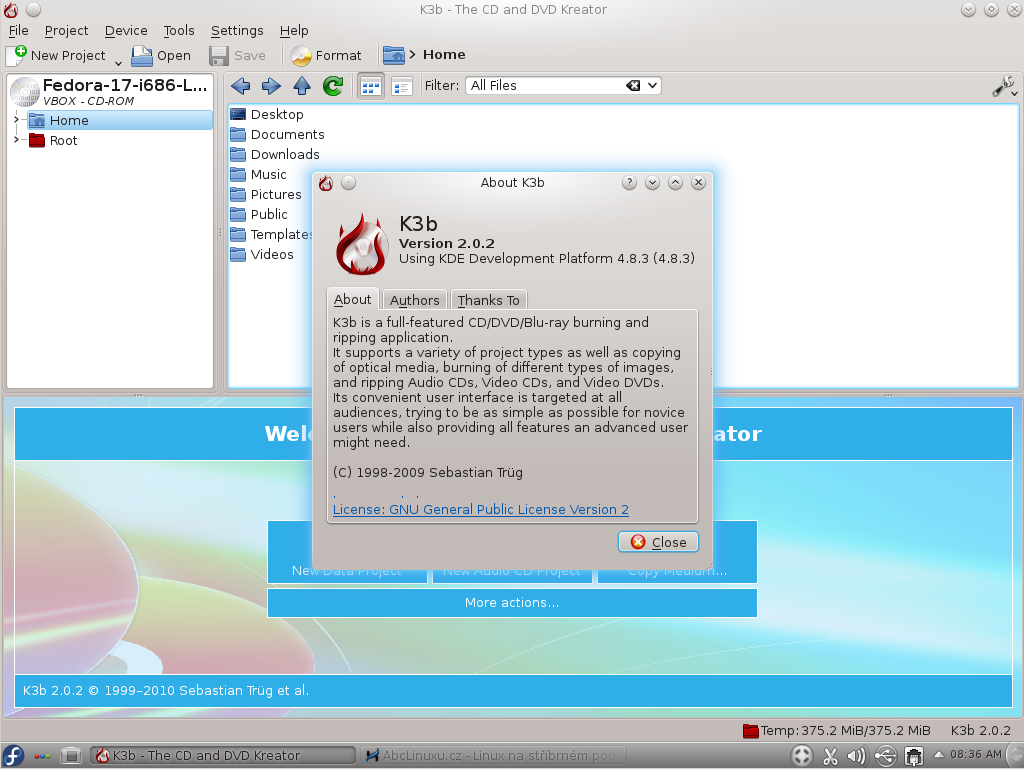Image resolution: width=1024 pixels, height=769 pixels.
Task: Open the Fedora application launcher
Action: (x=13, y=755)
